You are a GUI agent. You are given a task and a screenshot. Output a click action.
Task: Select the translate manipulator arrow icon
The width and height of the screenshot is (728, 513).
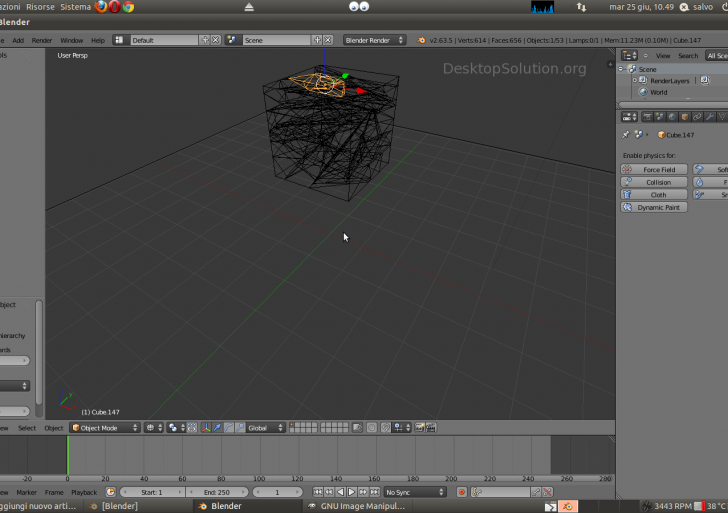click(218, 428)
